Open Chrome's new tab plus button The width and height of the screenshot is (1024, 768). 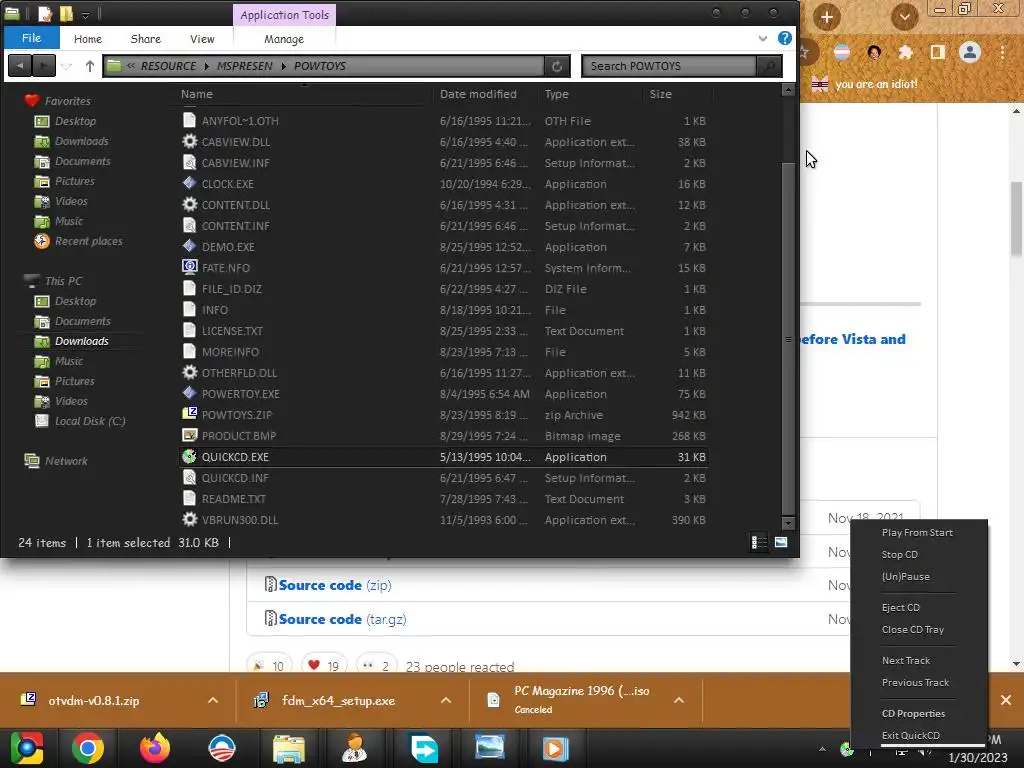pyautogui.click(x=826, y=17)
